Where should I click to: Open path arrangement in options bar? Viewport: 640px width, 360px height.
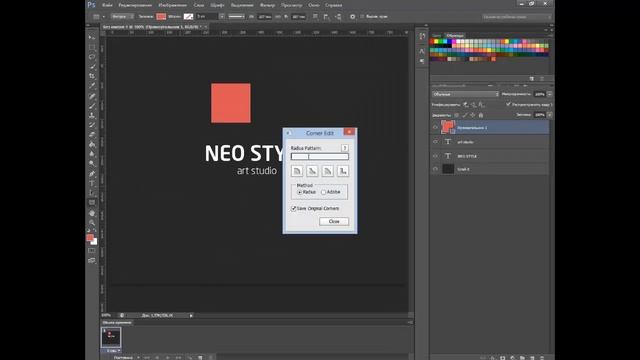click(338, 17)
